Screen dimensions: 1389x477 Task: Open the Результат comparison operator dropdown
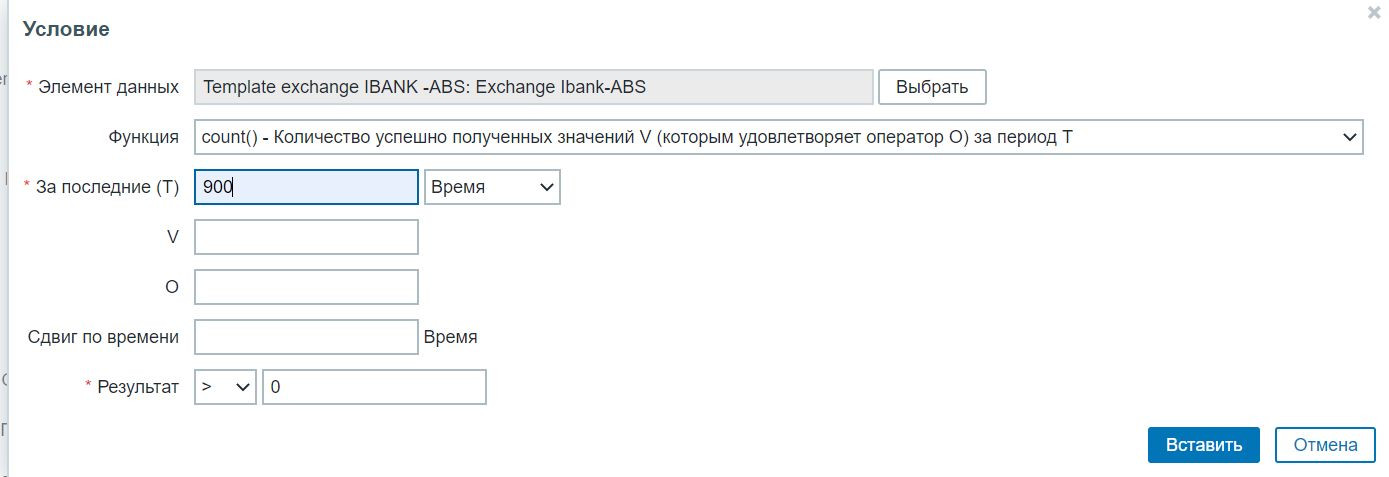[x=226, y=387]
